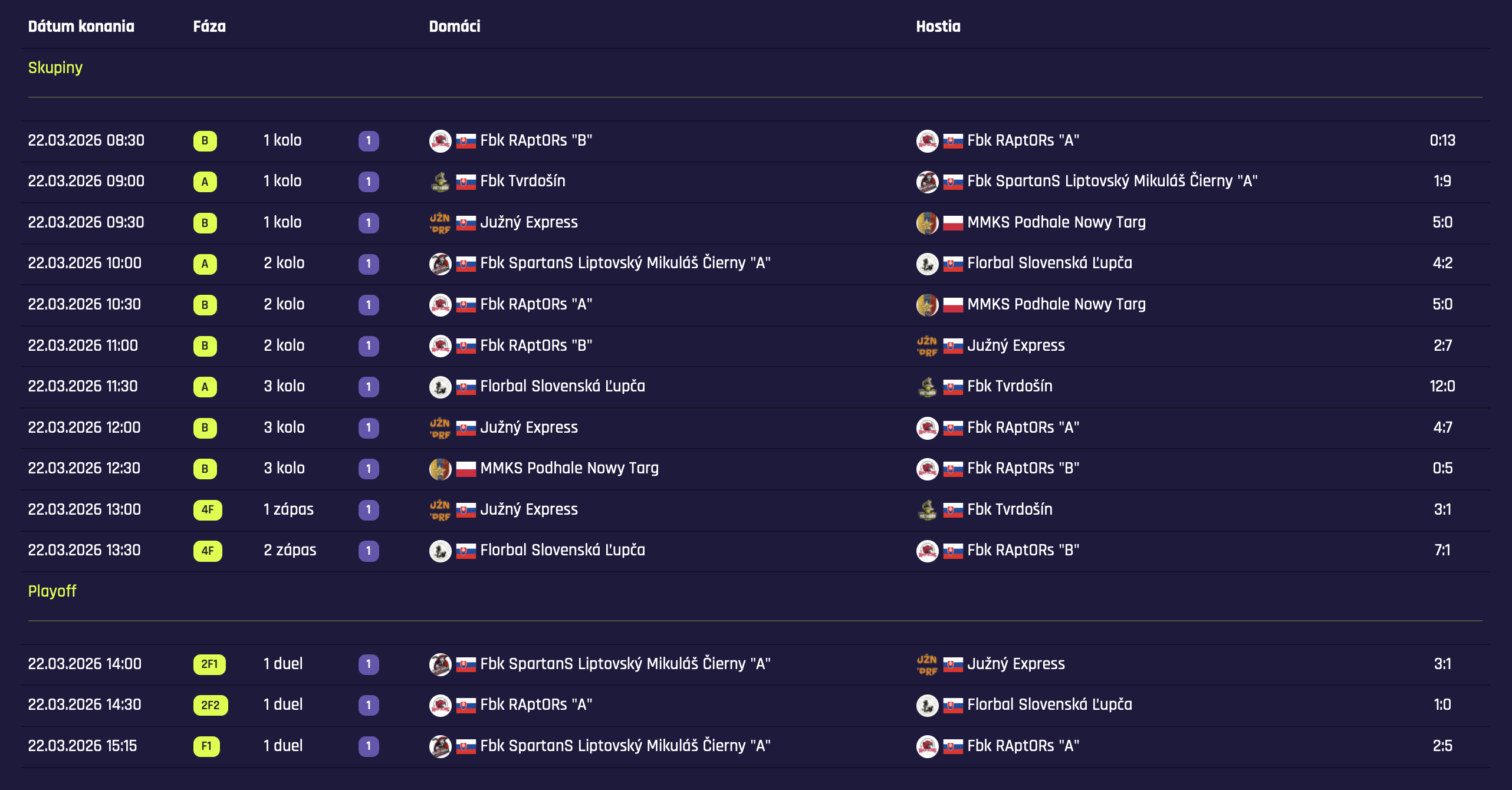Click MMKS Podhale logo in 10:30 match
The width and height of the screenshot is (1512, 790).
tap(927, 305)
